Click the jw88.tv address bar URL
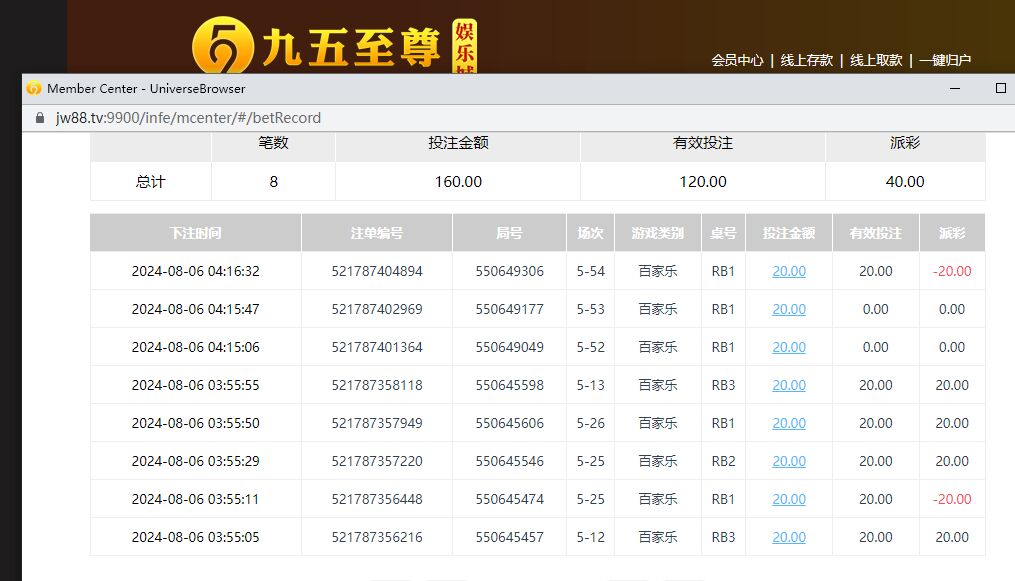This screenshot has width=1015, height=581. [x=188, y=118]
